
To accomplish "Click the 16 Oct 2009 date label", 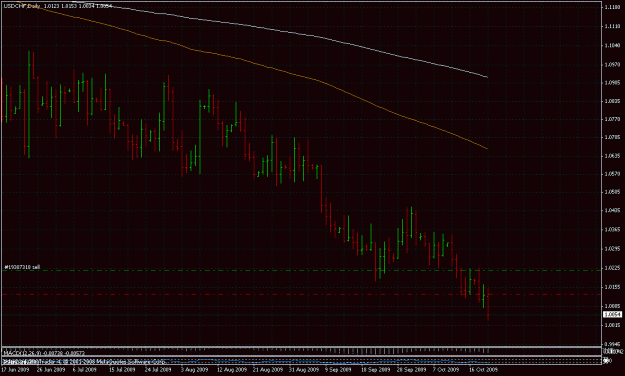I will click(483, 370).
